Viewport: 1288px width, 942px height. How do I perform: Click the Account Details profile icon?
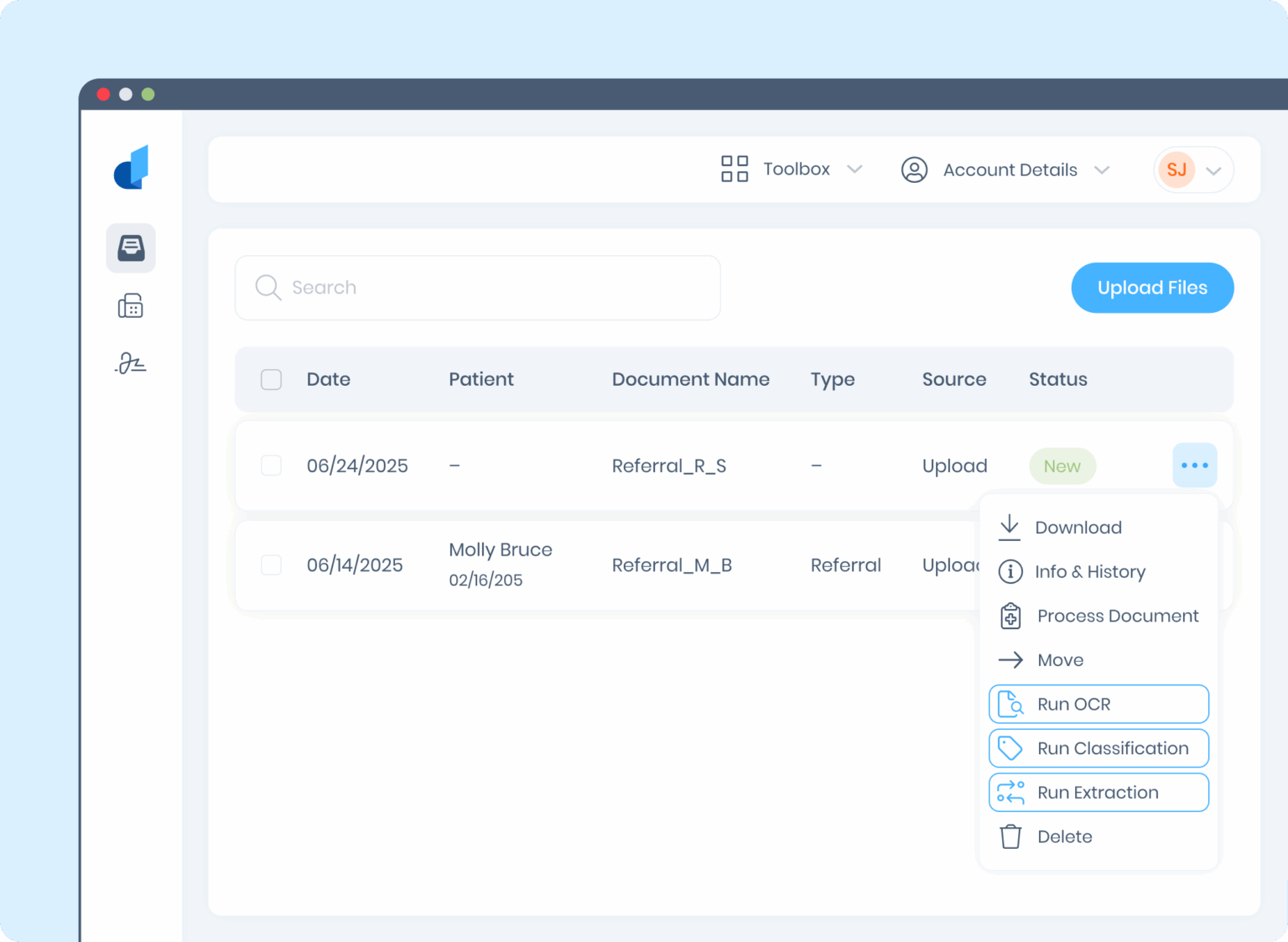tap(914, 169)
